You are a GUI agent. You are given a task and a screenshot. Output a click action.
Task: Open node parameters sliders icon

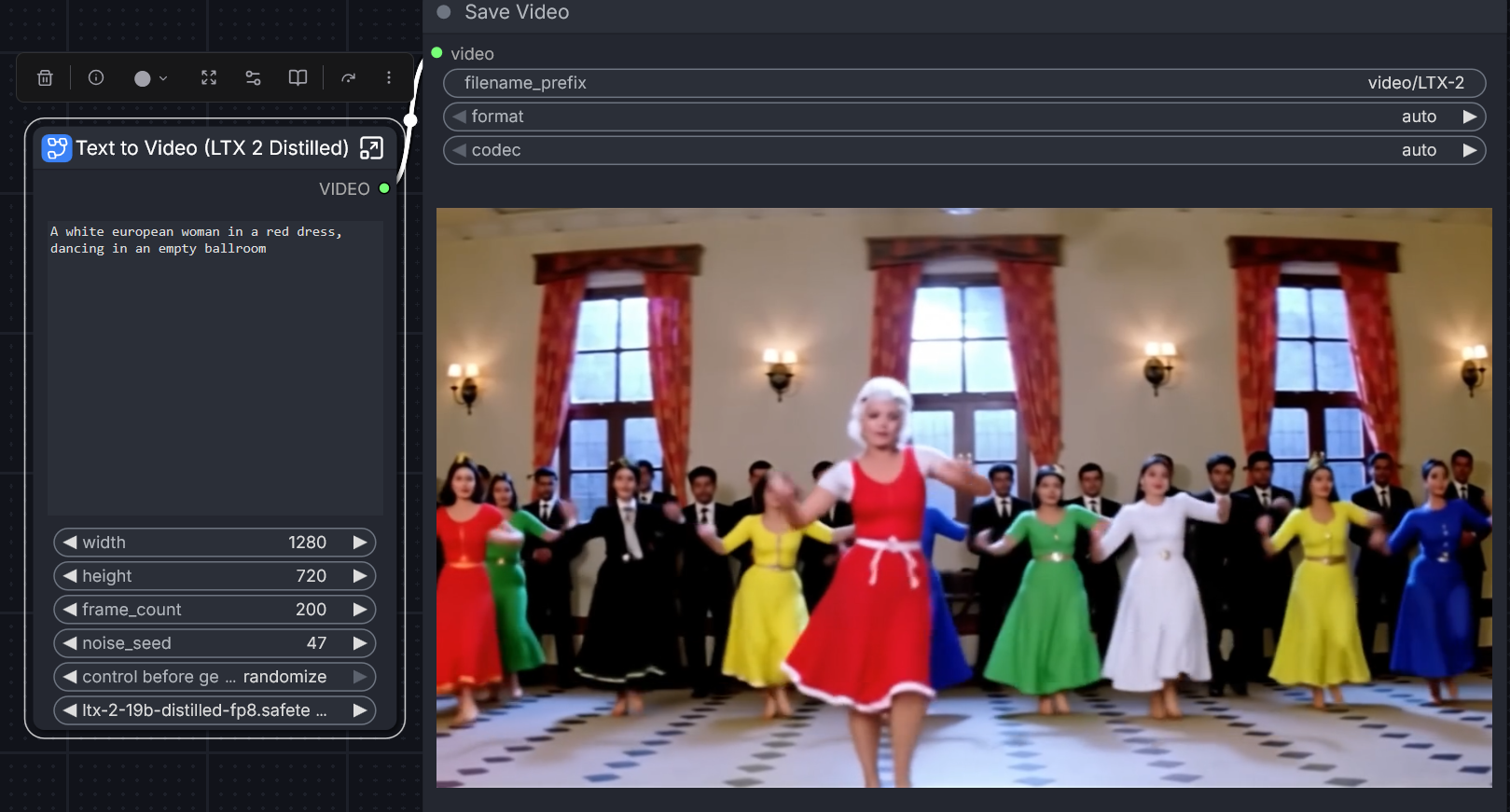[x=253, y=78]
